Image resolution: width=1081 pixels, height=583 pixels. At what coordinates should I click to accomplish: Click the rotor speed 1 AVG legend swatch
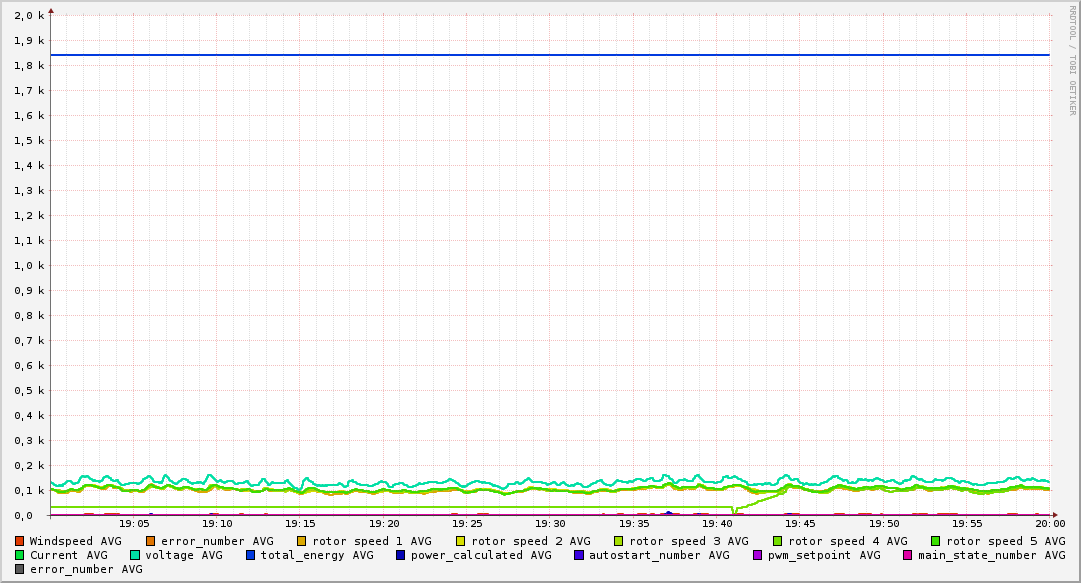(x=302, y=542)
